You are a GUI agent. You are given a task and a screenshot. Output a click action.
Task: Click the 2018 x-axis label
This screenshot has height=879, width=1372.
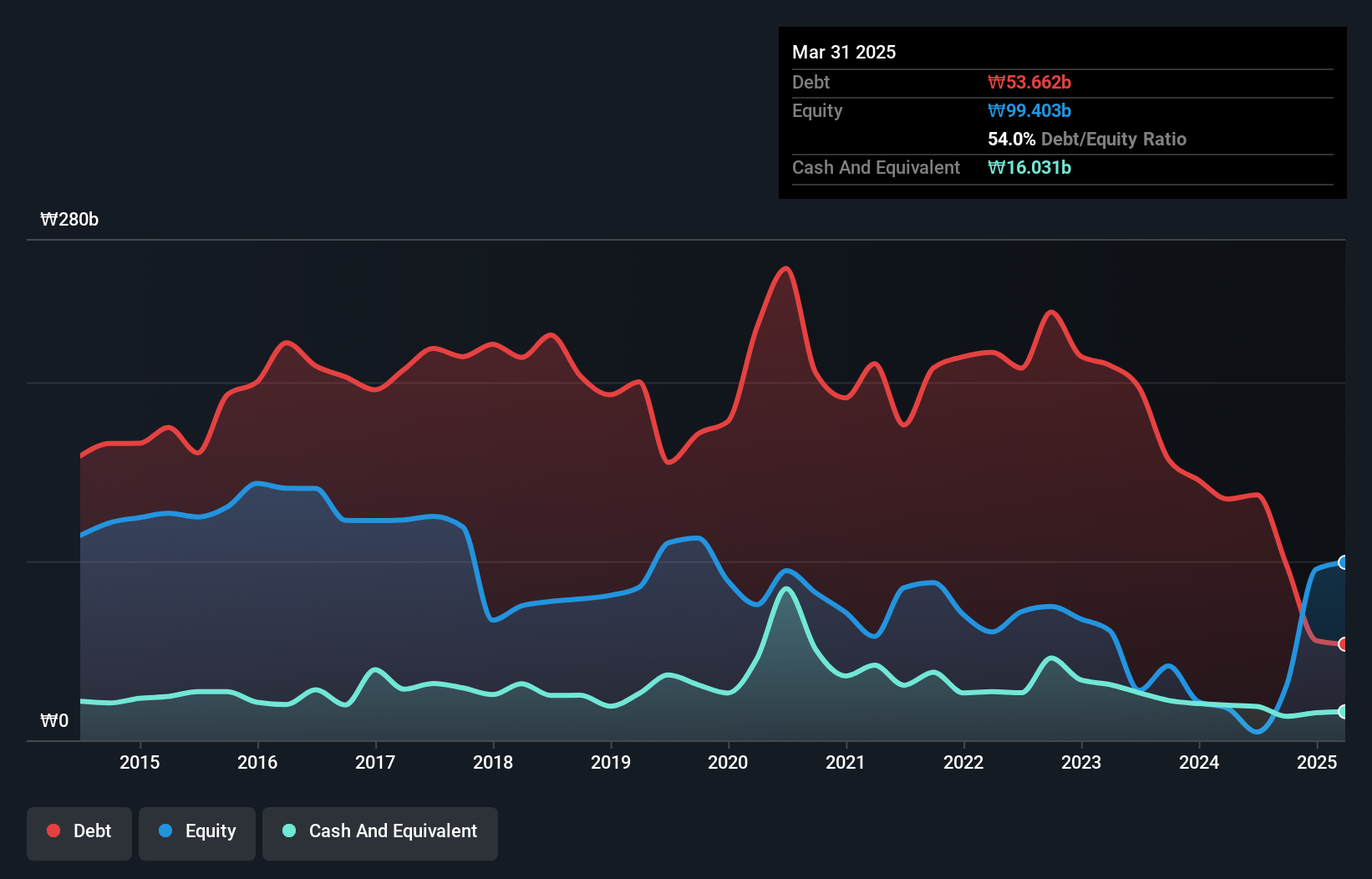(x=493, y=762)
